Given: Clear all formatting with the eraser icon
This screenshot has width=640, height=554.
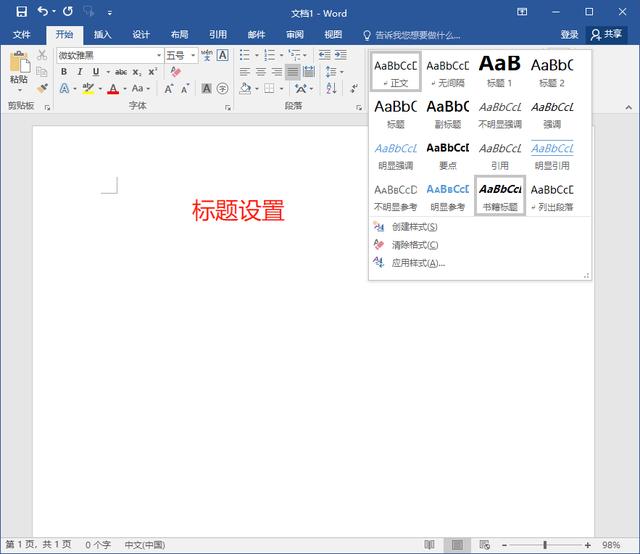Looking at the screenshot, I should 176,72.
